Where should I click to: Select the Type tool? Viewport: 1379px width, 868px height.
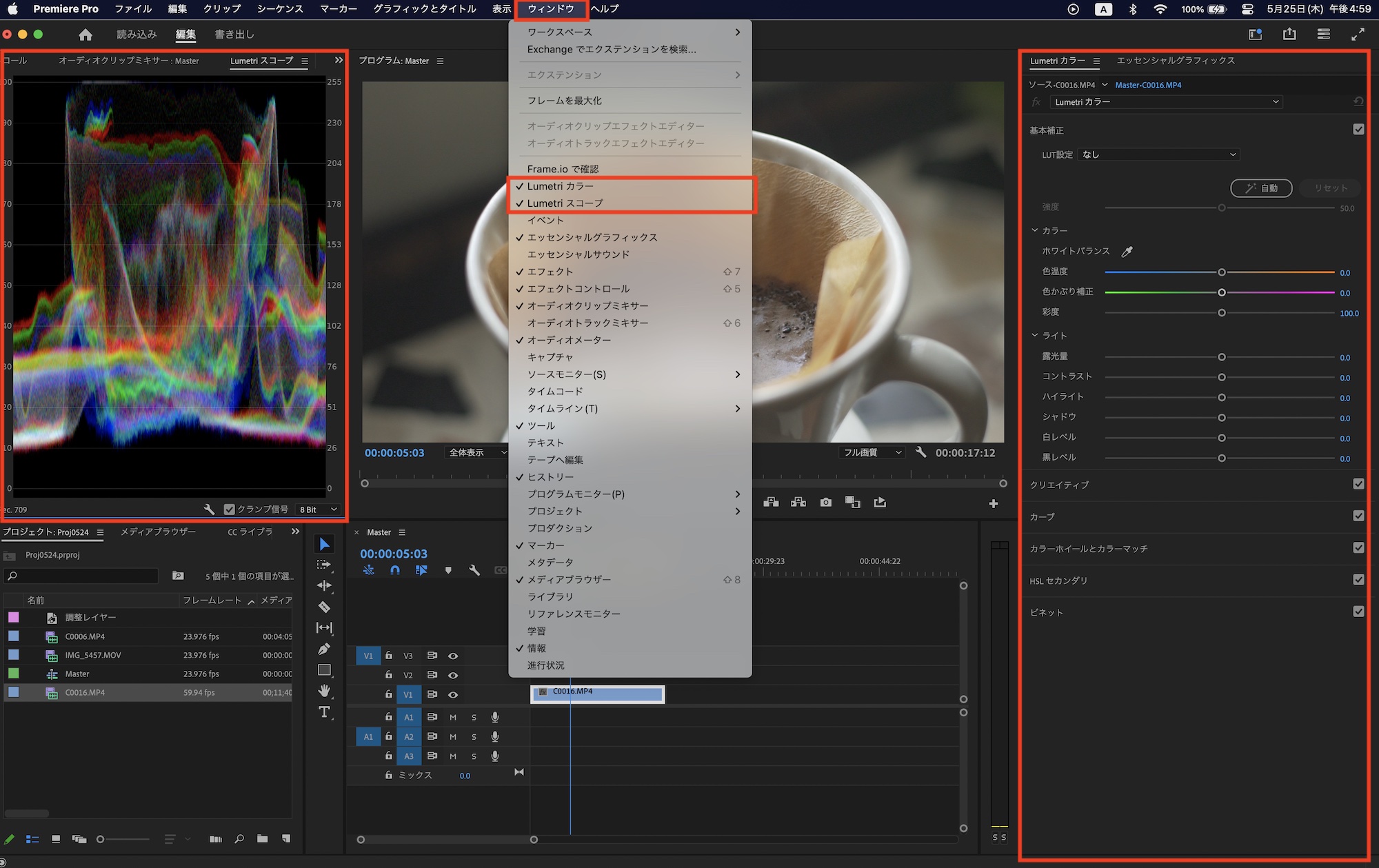[x=324, y=711]
